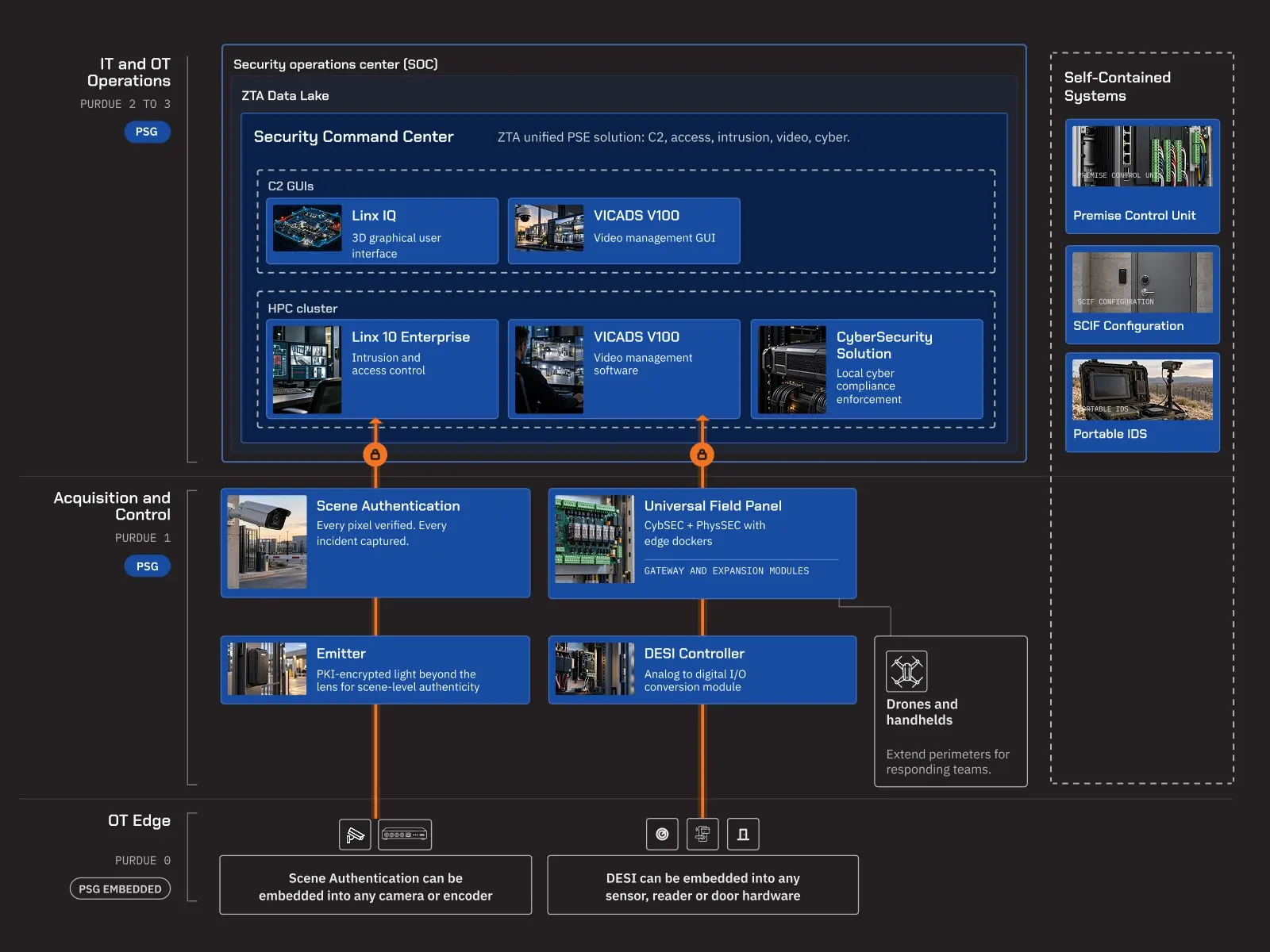Screen dimensions: 1270x952
Task: Click the circular sensor icon in OT Edge
Action: click(x=662, y=834)
